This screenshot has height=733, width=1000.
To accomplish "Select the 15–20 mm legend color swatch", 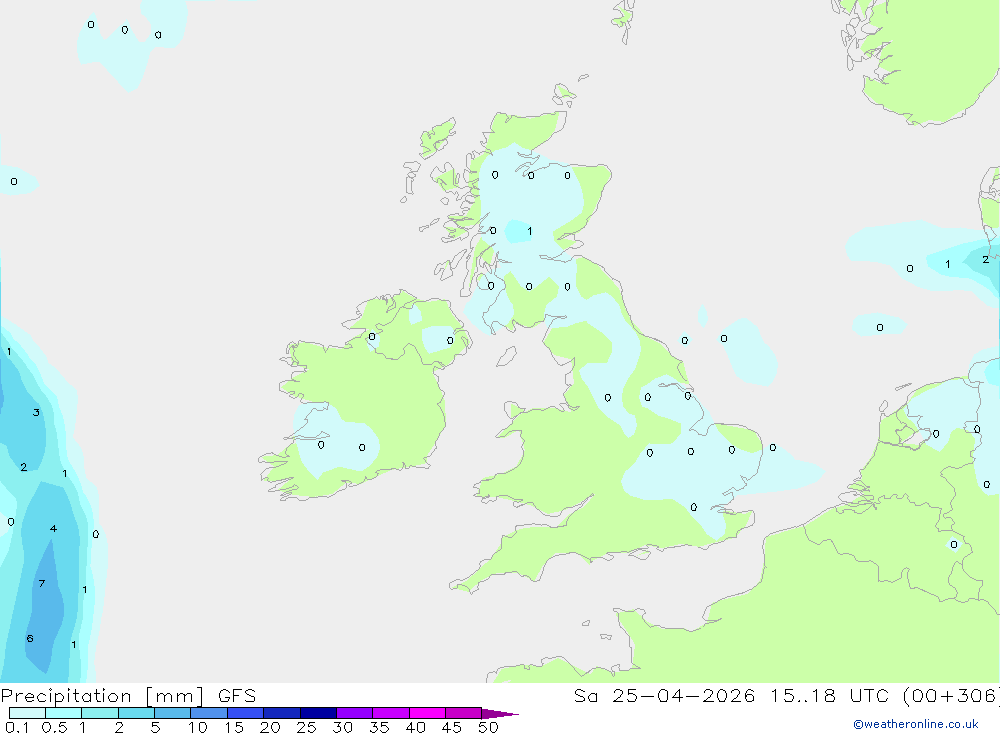I will [x=246, y=713].
